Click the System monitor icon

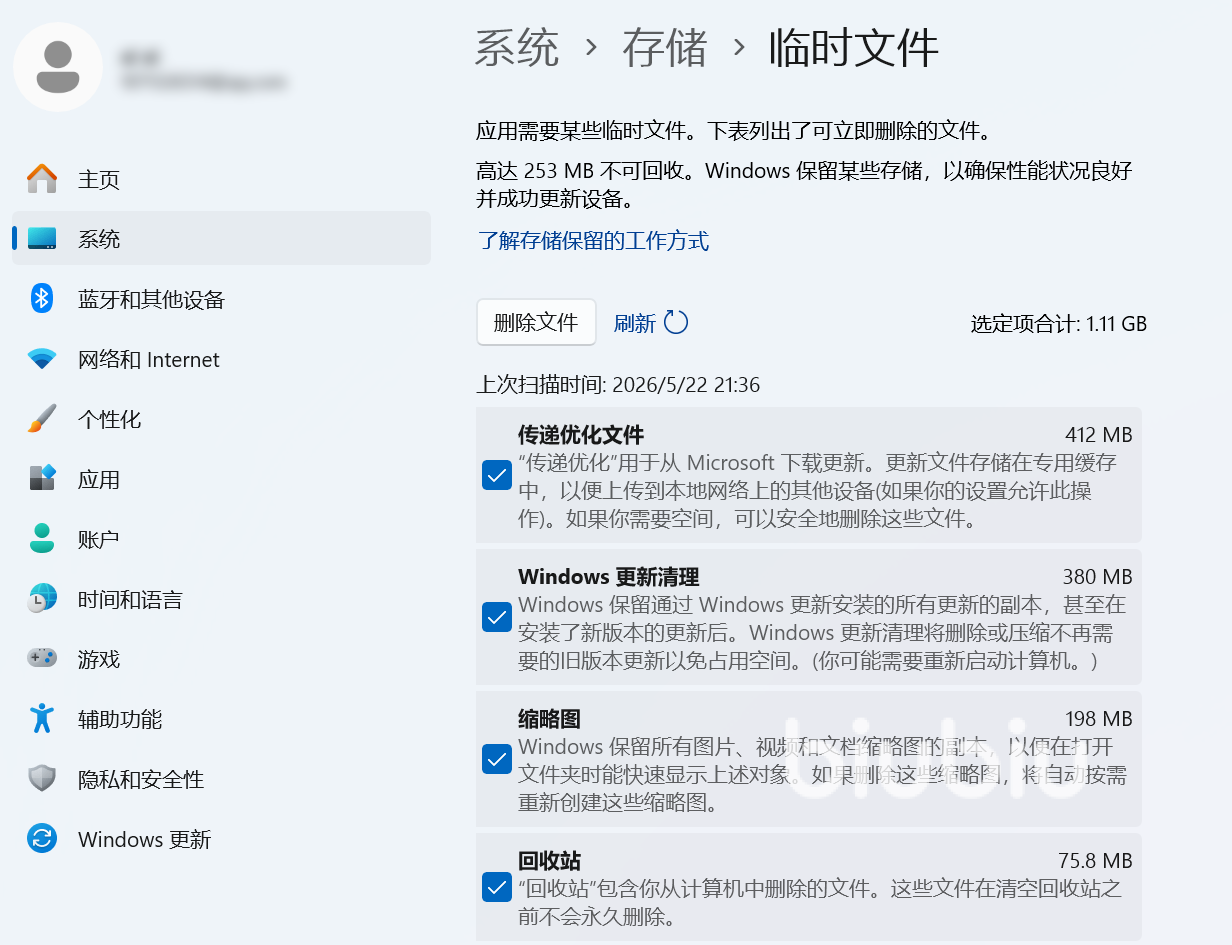[x=42, y=239]
